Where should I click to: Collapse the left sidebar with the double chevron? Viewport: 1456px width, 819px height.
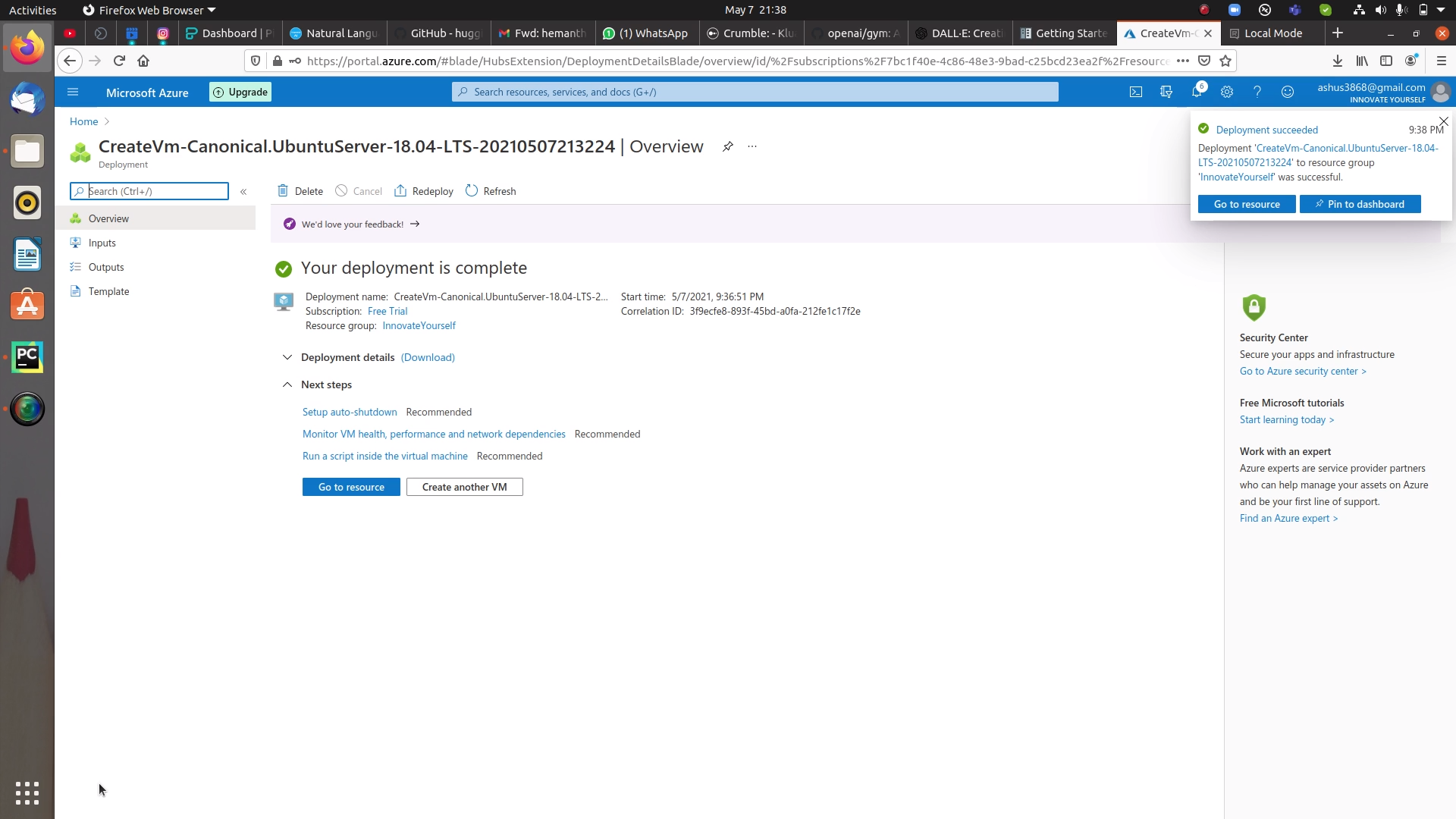(244, 192)
